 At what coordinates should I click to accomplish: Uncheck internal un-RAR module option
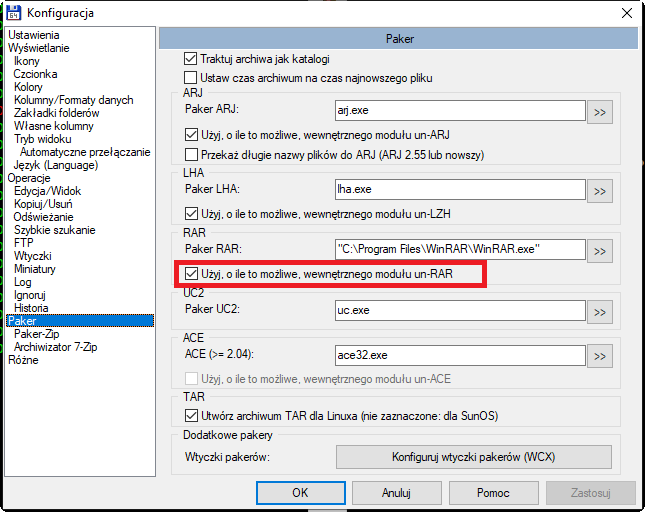click(191, 274)
